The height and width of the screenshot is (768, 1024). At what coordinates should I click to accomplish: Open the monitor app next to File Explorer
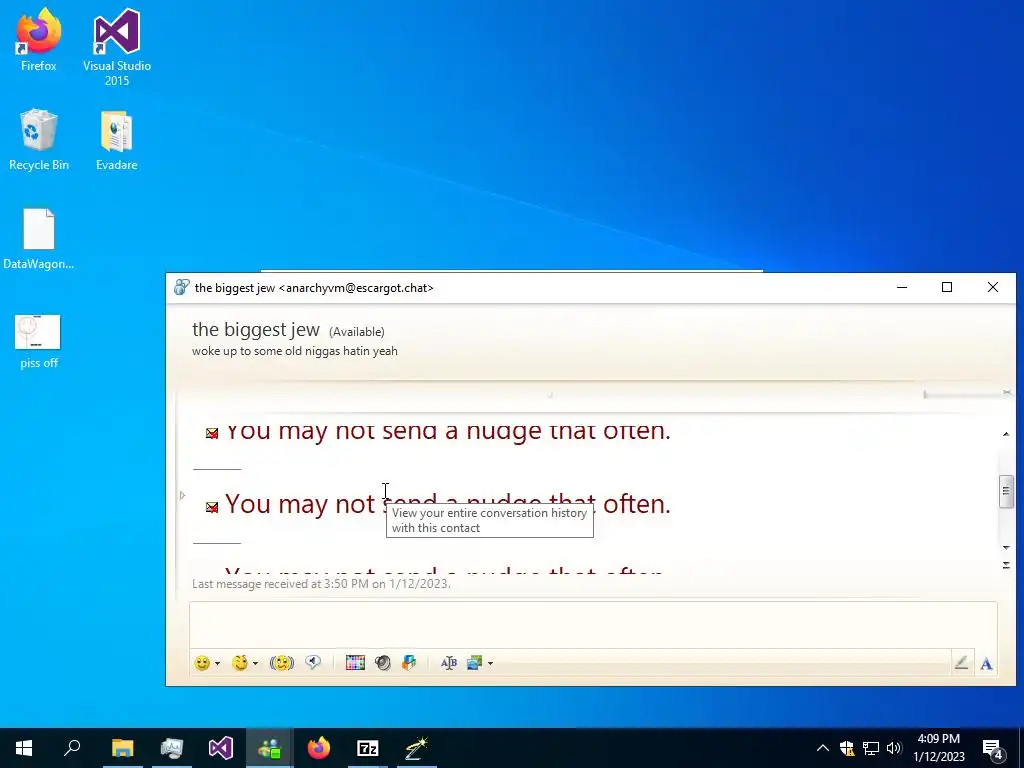[x=172, y=748]
